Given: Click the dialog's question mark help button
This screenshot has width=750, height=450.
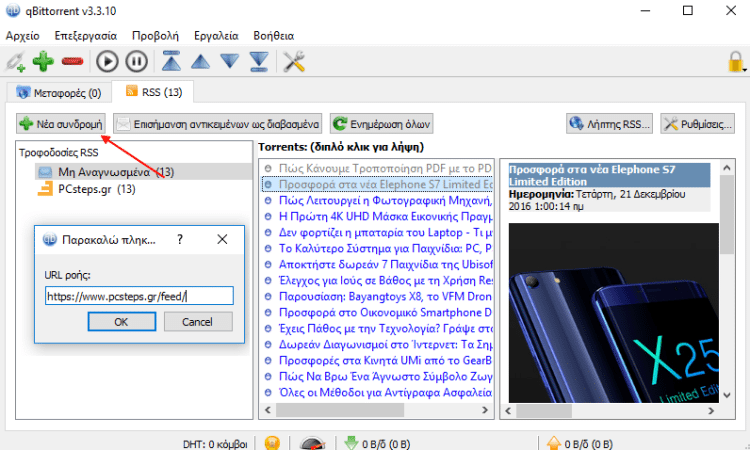Looking at the screenshot, I should (x=180, y=239).
